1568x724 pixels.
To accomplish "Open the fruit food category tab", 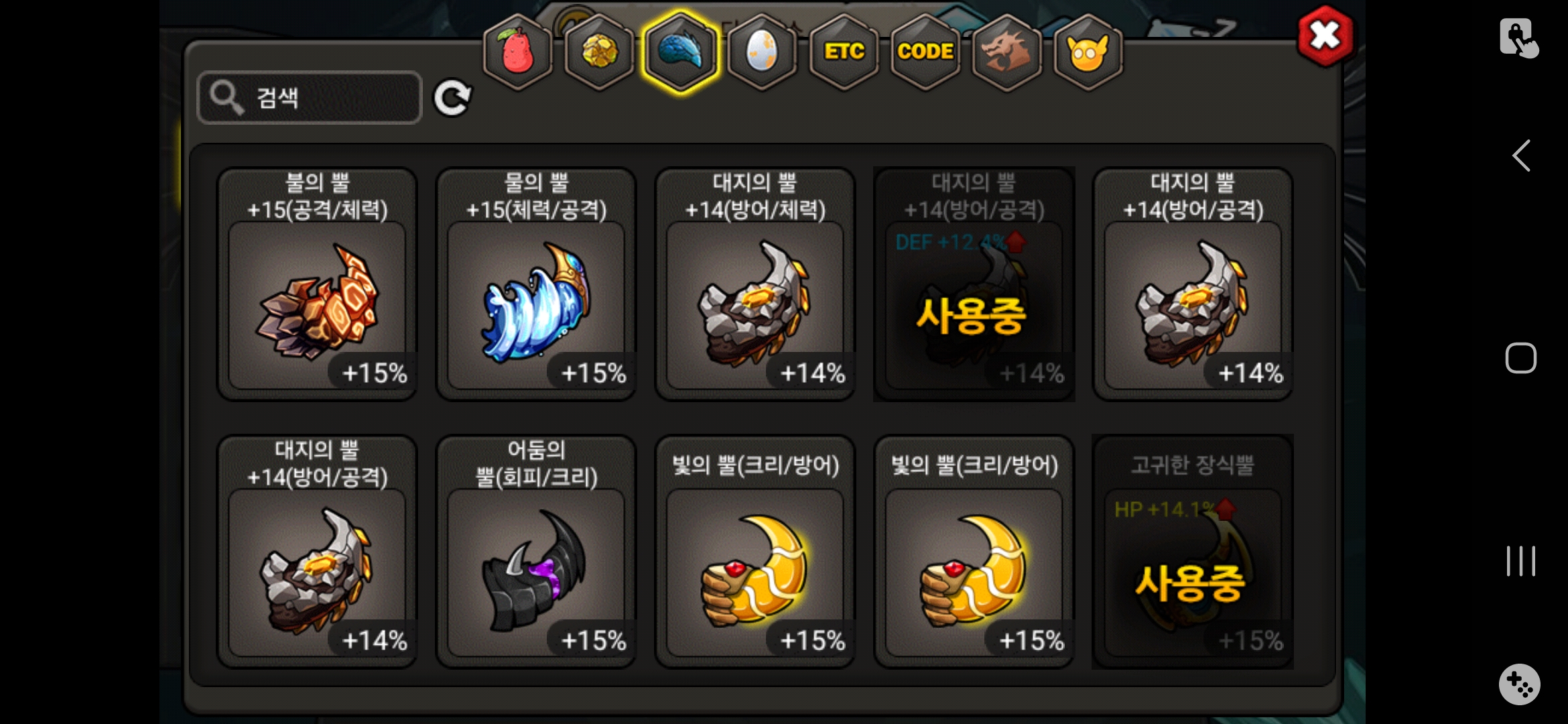I will point(517,52).
